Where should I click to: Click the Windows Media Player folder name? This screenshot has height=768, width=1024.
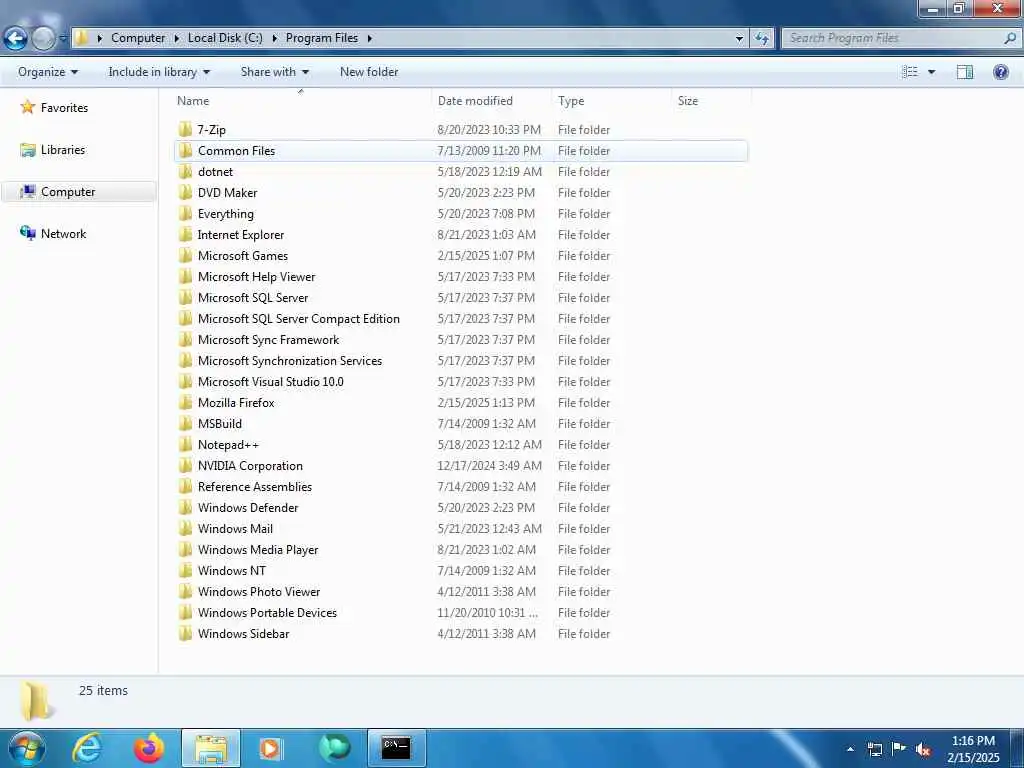coord(258,550)
